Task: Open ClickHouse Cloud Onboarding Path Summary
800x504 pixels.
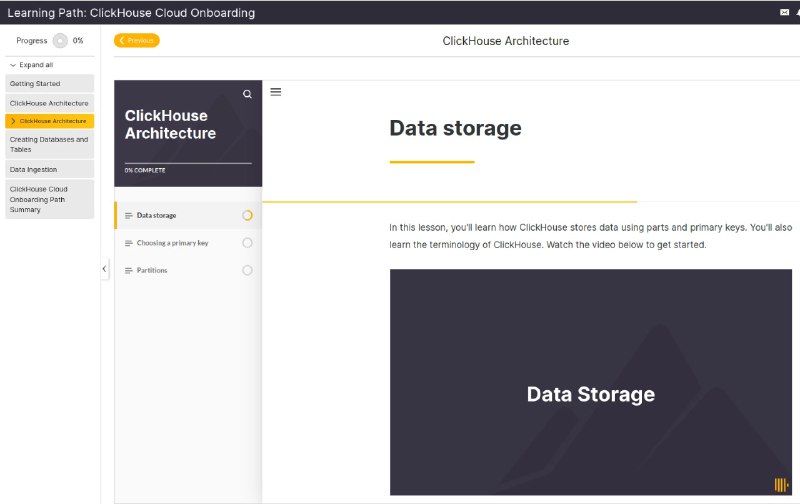Action: [49, 199]
